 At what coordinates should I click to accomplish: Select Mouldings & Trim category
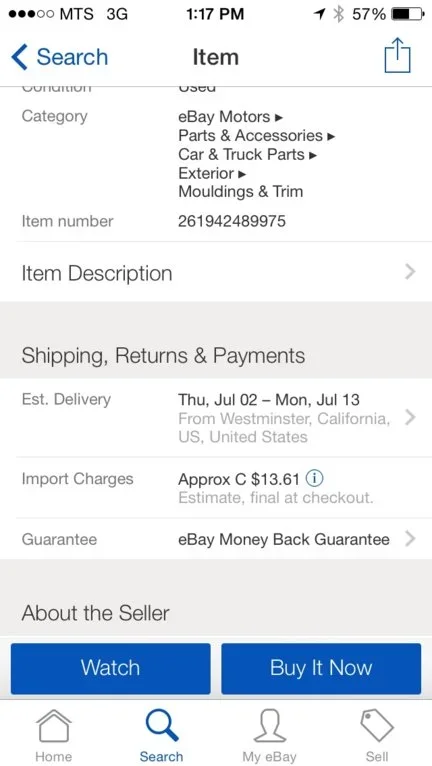[241, 192]
